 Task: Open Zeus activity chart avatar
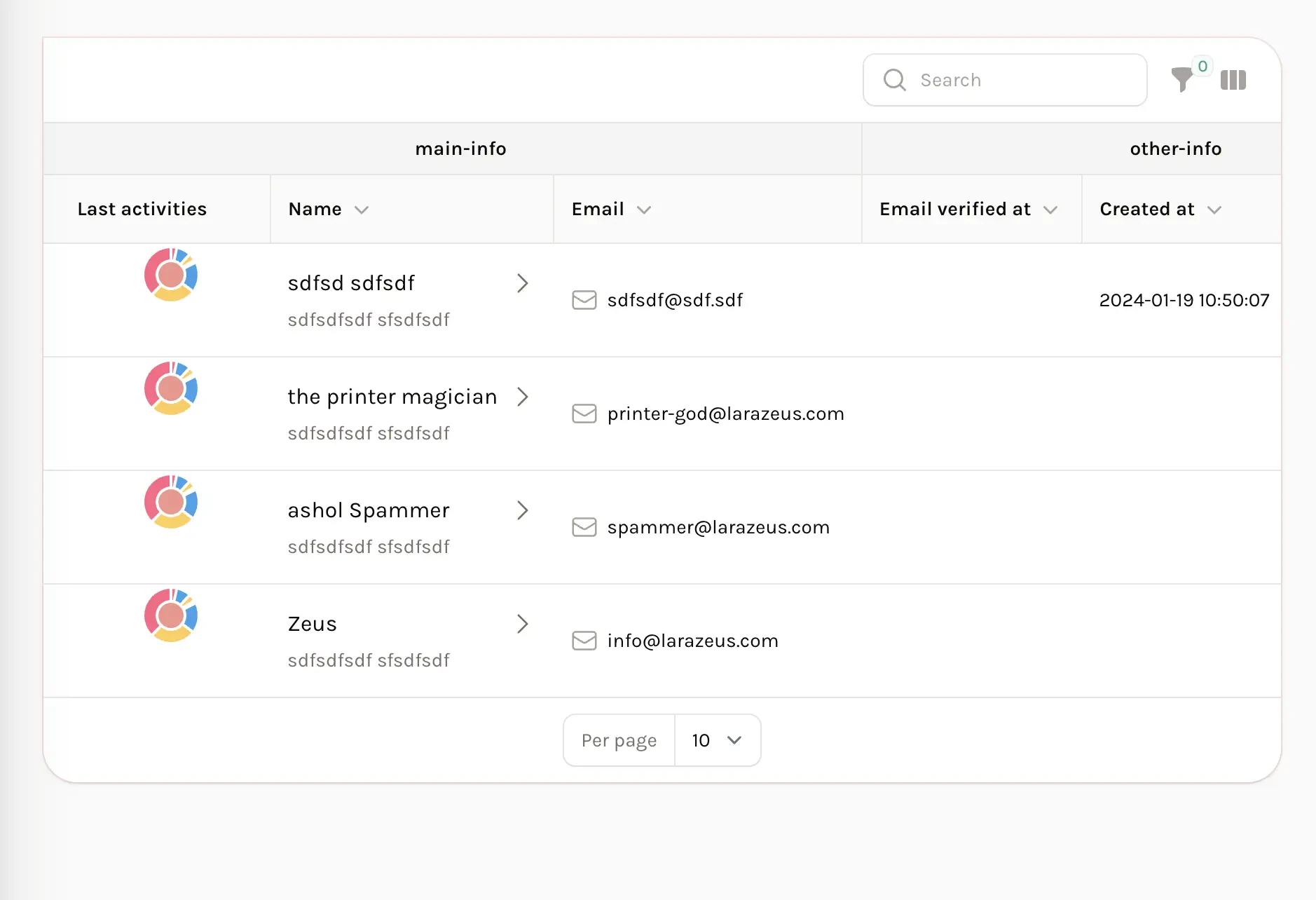click(x=171, y=615)
